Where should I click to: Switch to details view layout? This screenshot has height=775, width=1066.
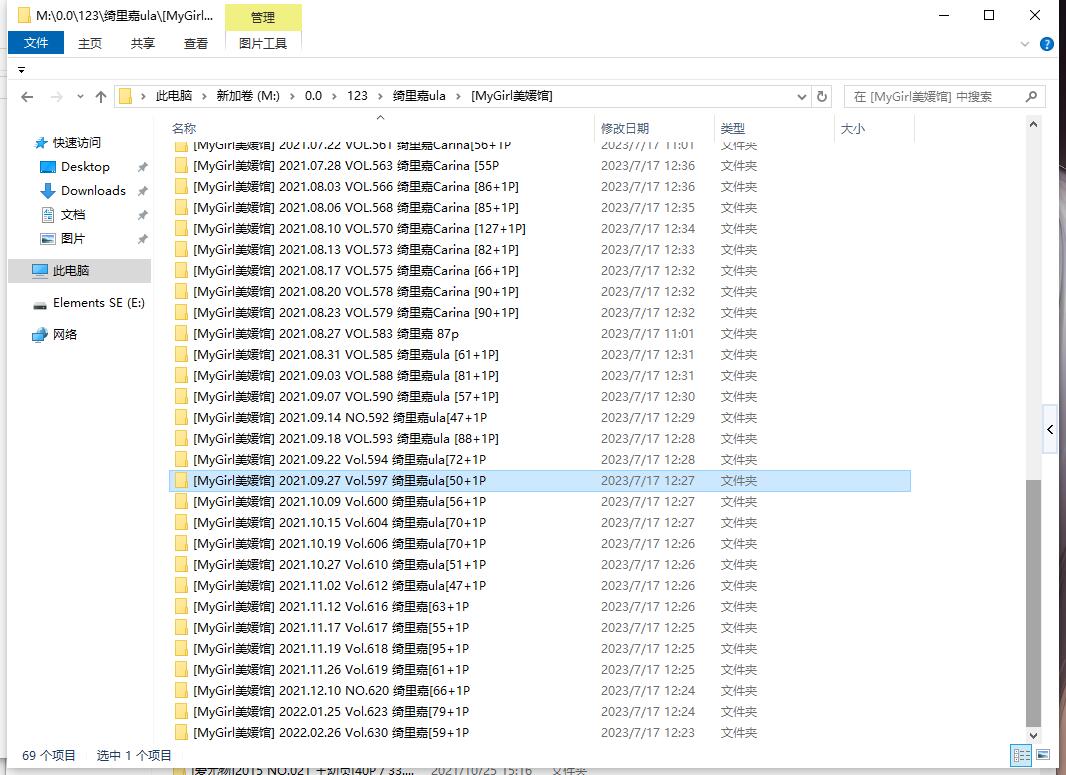[x=1021, y=755]
